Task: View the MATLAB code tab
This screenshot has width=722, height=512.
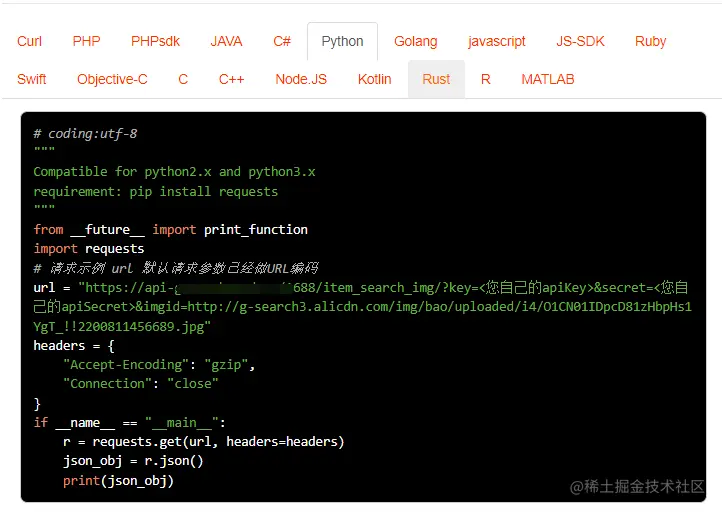Action: (547, 79)
